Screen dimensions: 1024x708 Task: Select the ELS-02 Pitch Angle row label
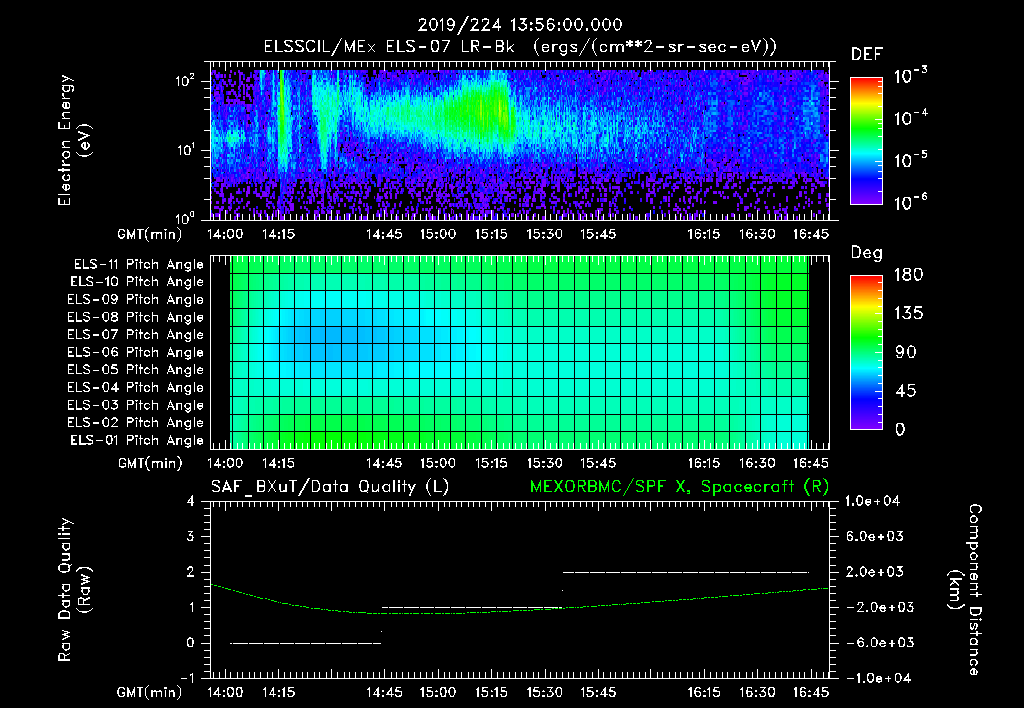pyautogui.click(x=136, y=423)
